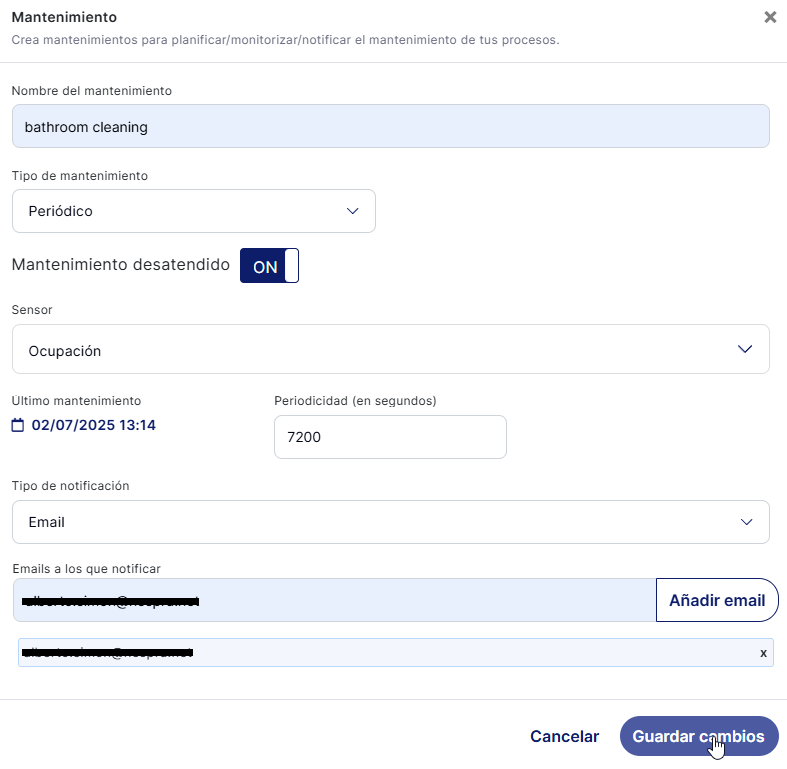
Task: Click the Nombre del mantenimiento label
Action: coord(92,91)
